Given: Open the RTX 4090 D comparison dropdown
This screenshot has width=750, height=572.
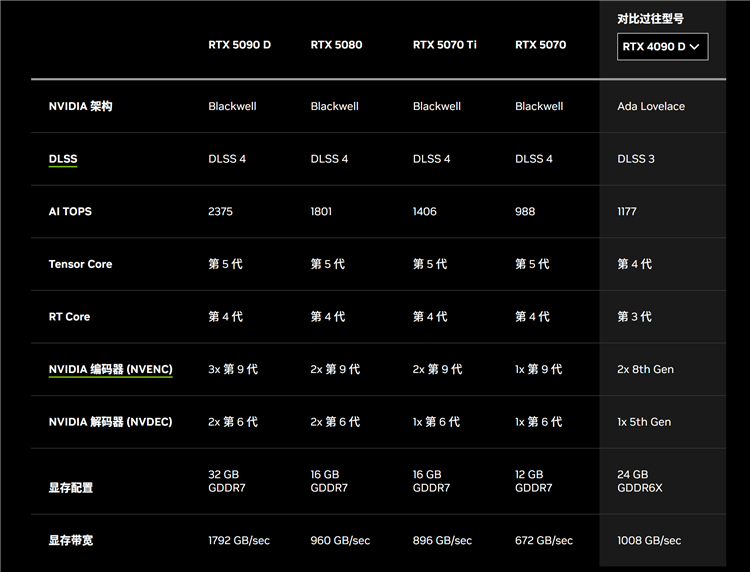Looking at the screenshot, I should (662, 47).
